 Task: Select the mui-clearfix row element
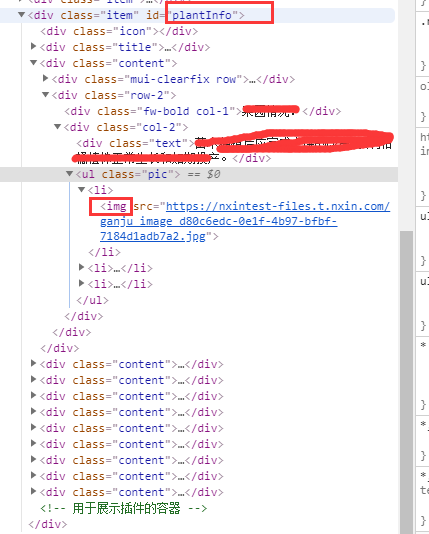click(x=173, y=79)
